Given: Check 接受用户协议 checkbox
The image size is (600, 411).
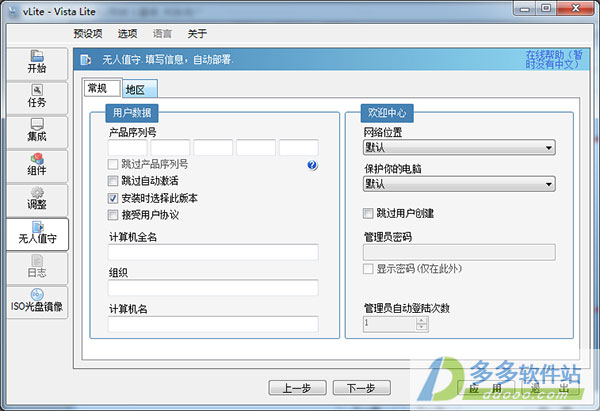Looking at the screenshot, I should (x=113, y=215).
